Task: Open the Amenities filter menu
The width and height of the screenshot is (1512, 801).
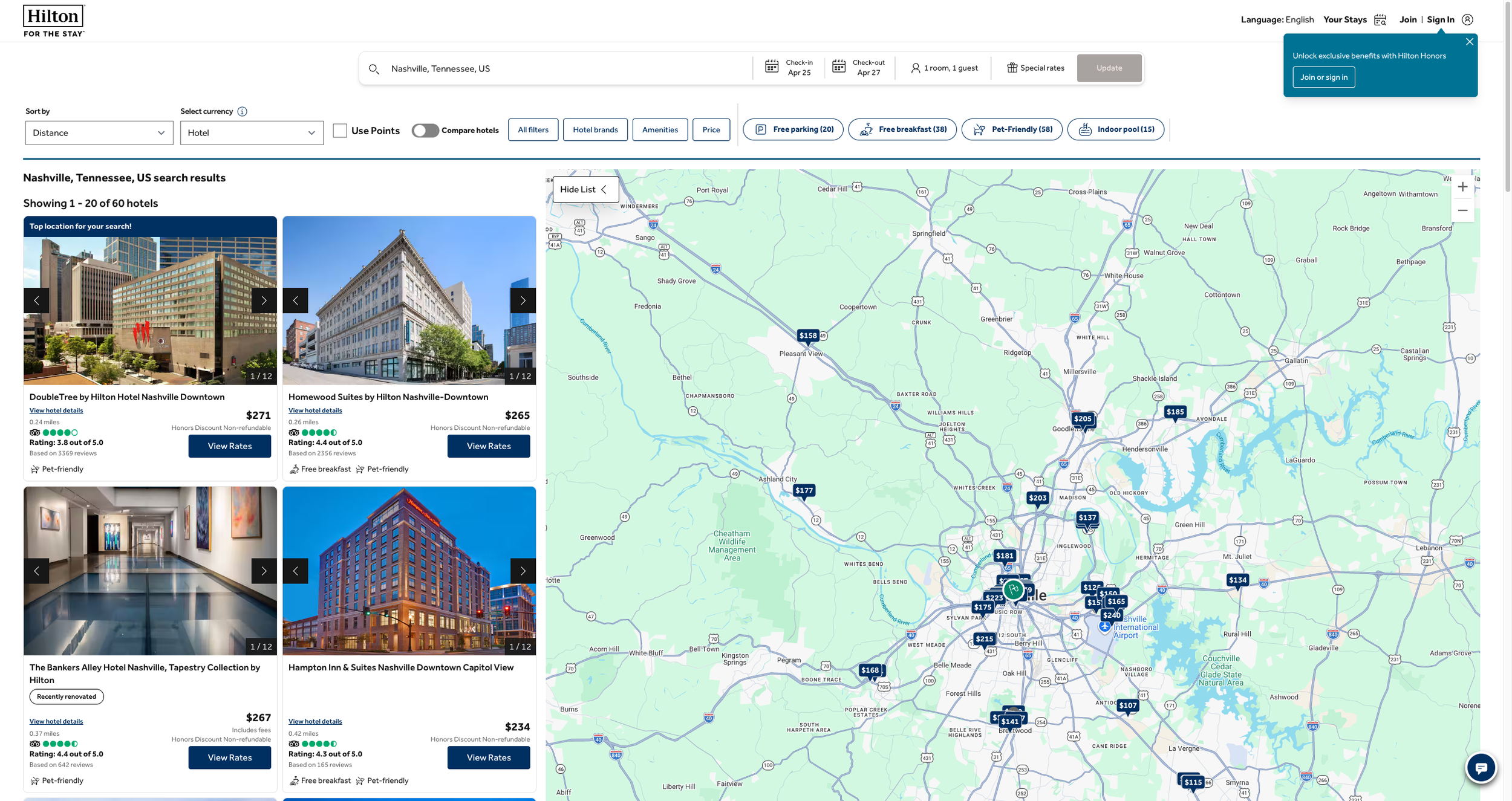Action: click(659, 129)
